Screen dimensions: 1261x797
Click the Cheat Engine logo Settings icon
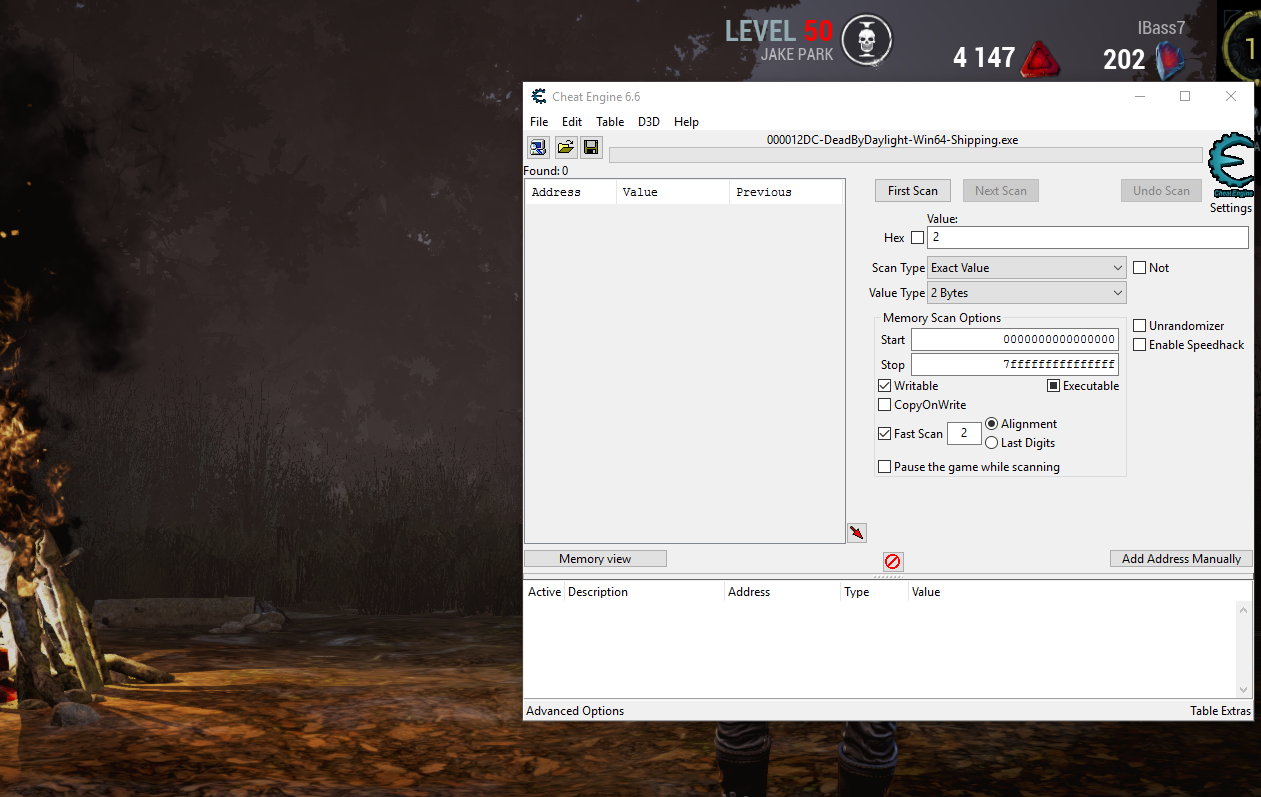pyautogui.click(x=1230, y=168)
